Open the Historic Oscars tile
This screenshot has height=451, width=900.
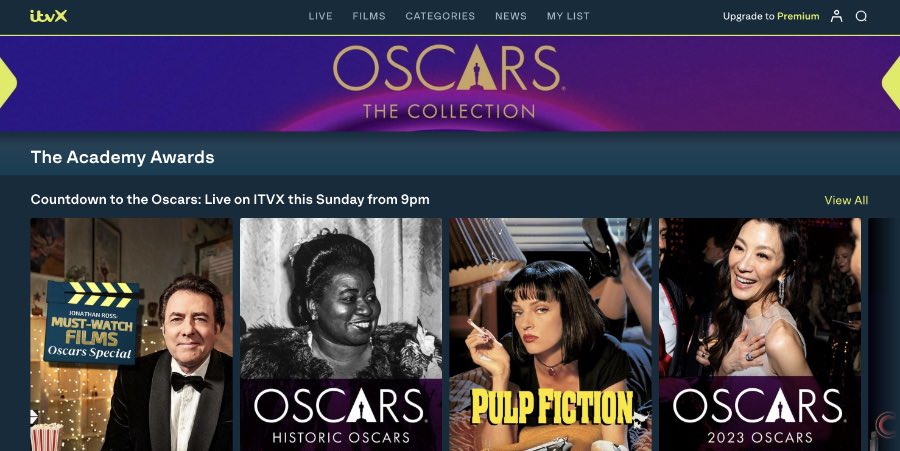tap(341, 335)
